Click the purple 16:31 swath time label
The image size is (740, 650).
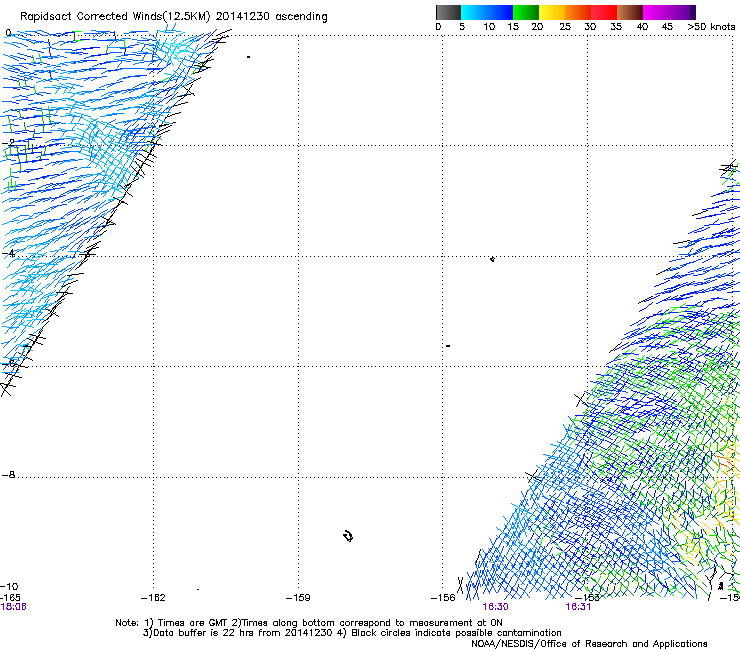(x=578, y=607)
